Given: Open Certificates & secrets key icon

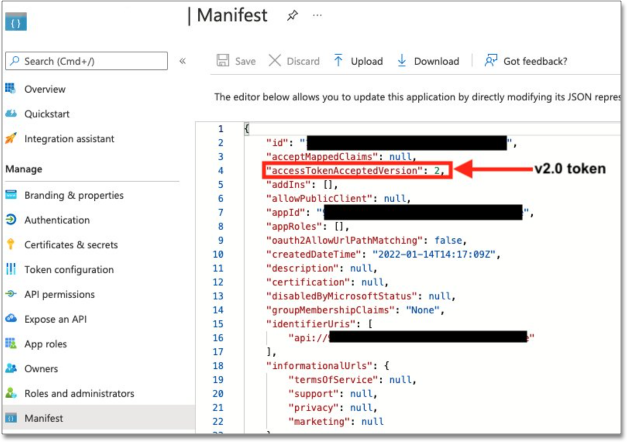Looking at the screenshot, I should tap(11, 244).
